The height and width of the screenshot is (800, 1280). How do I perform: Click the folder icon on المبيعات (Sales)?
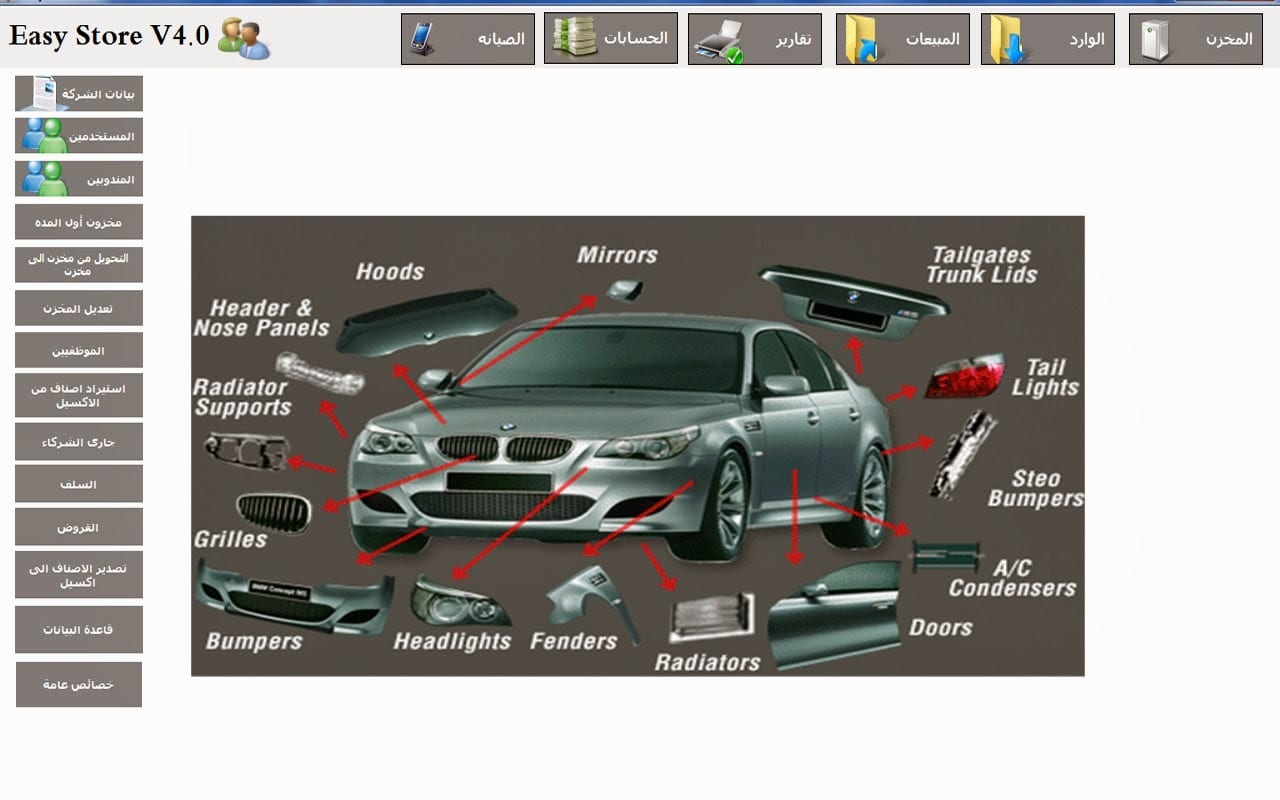point(860,40)
